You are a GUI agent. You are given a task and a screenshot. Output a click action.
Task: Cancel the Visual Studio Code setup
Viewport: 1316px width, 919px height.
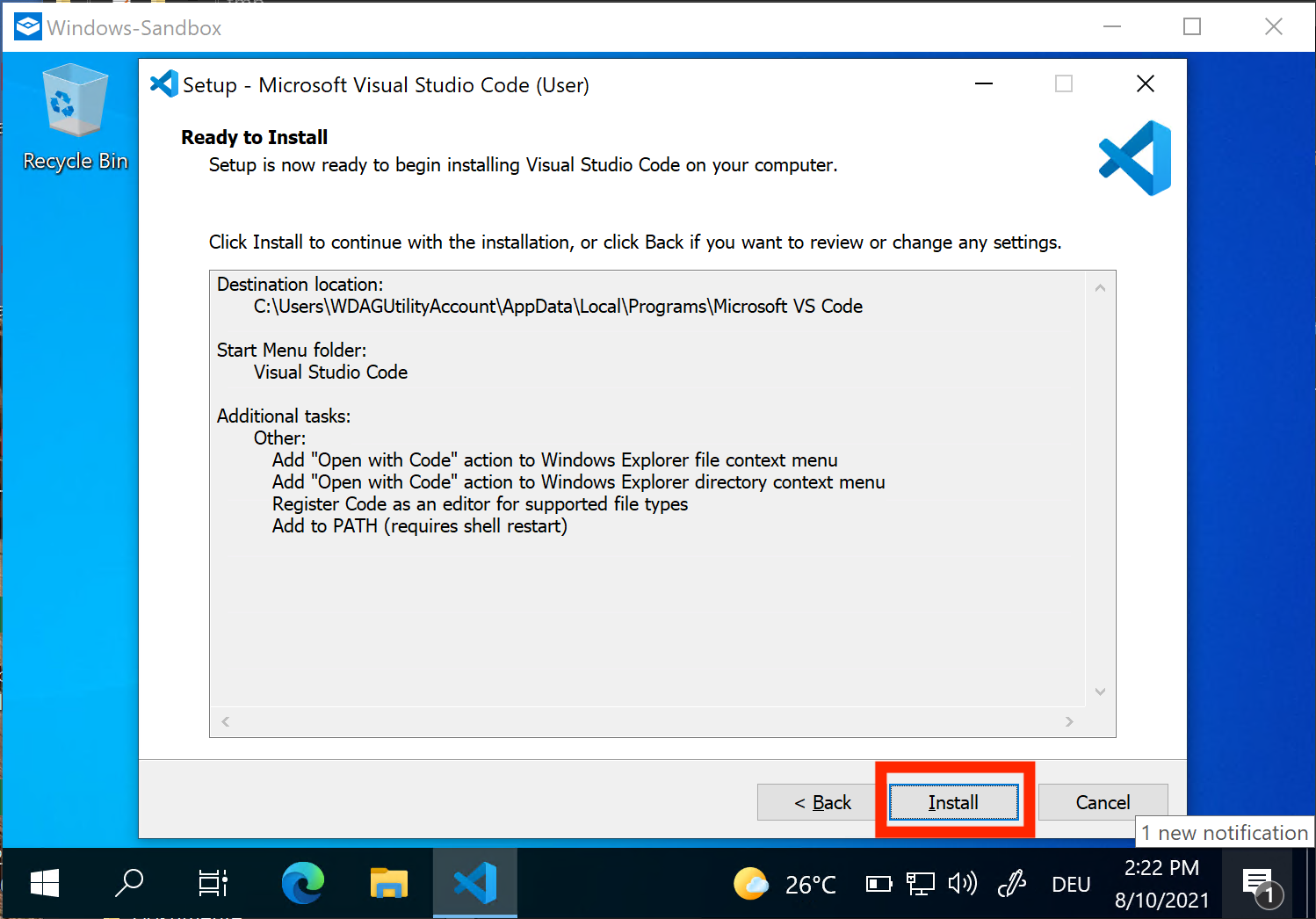pyautogui.click(x=1103, y=802)
